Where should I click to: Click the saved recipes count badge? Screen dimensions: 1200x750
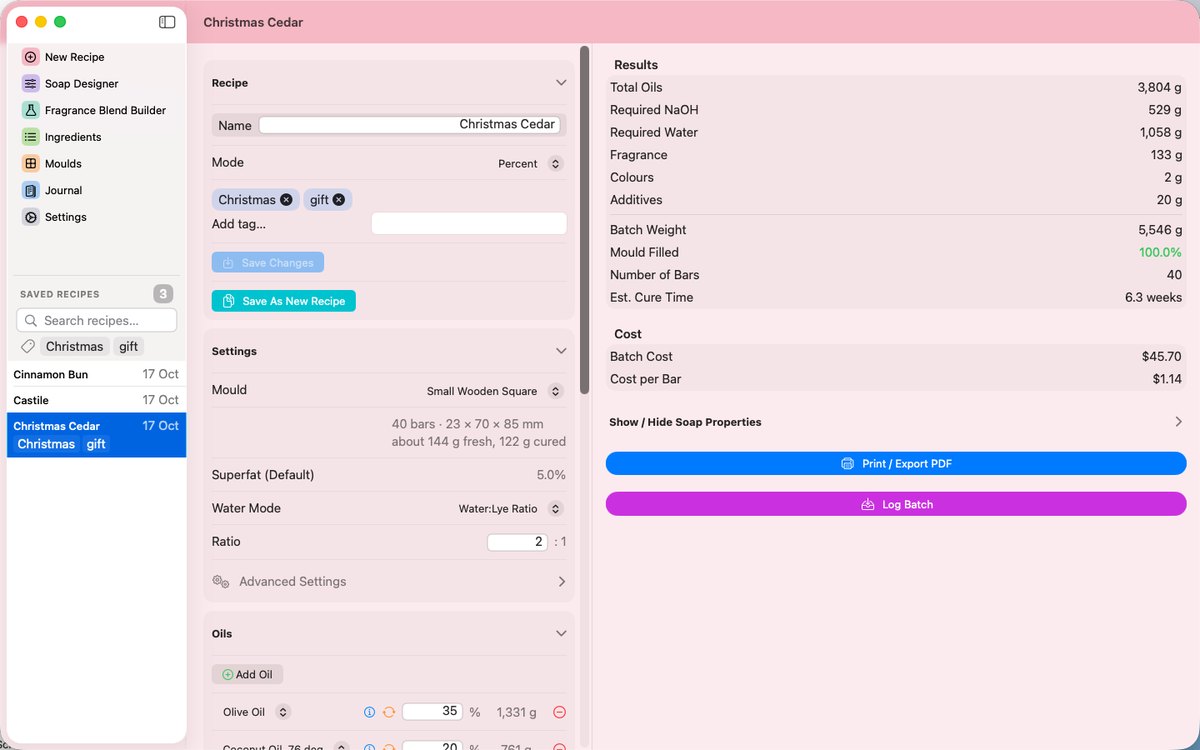[x=163, y=294]
